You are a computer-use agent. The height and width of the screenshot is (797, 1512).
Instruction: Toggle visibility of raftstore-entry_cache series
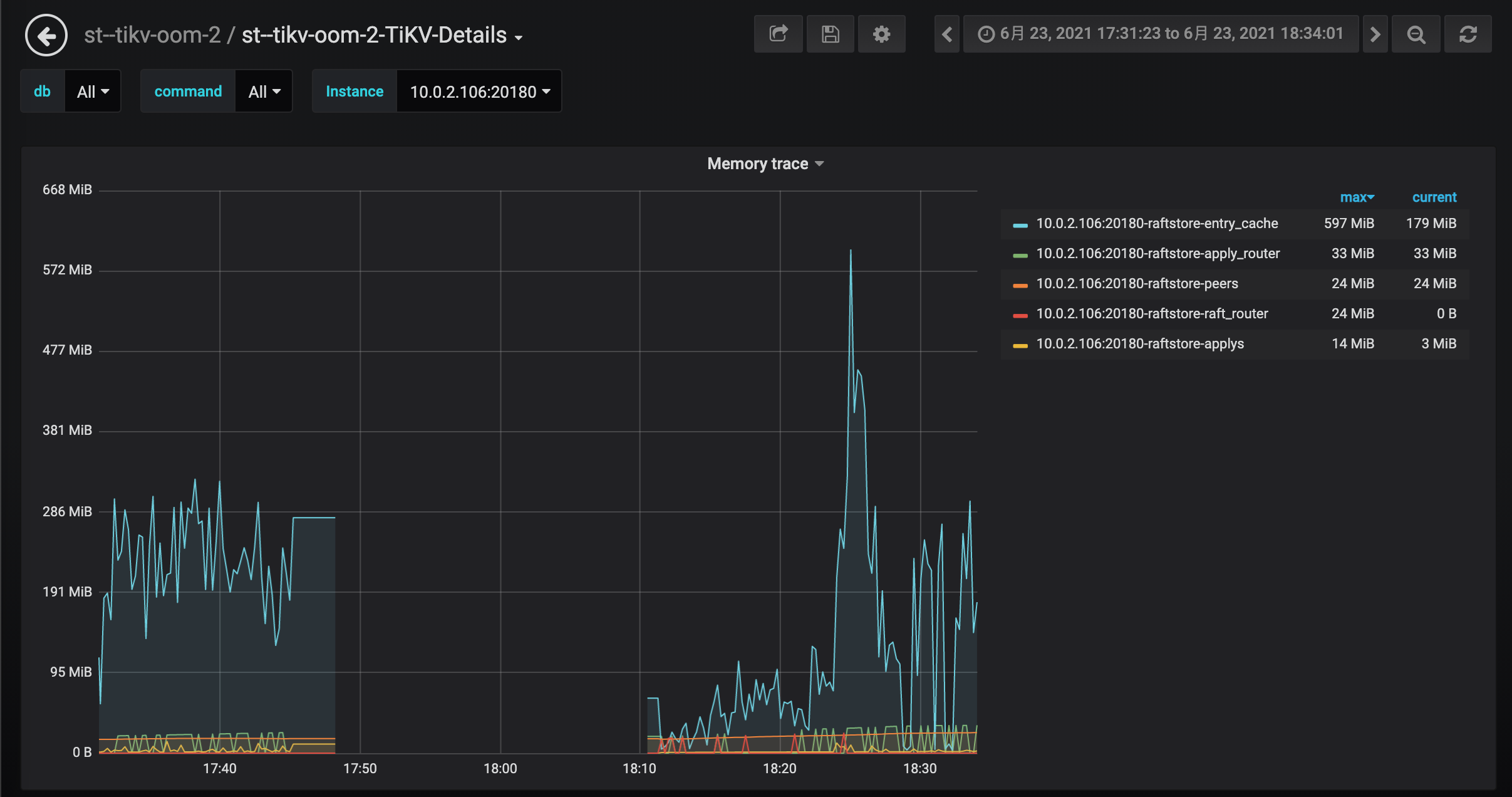(x=1156, y=223)
